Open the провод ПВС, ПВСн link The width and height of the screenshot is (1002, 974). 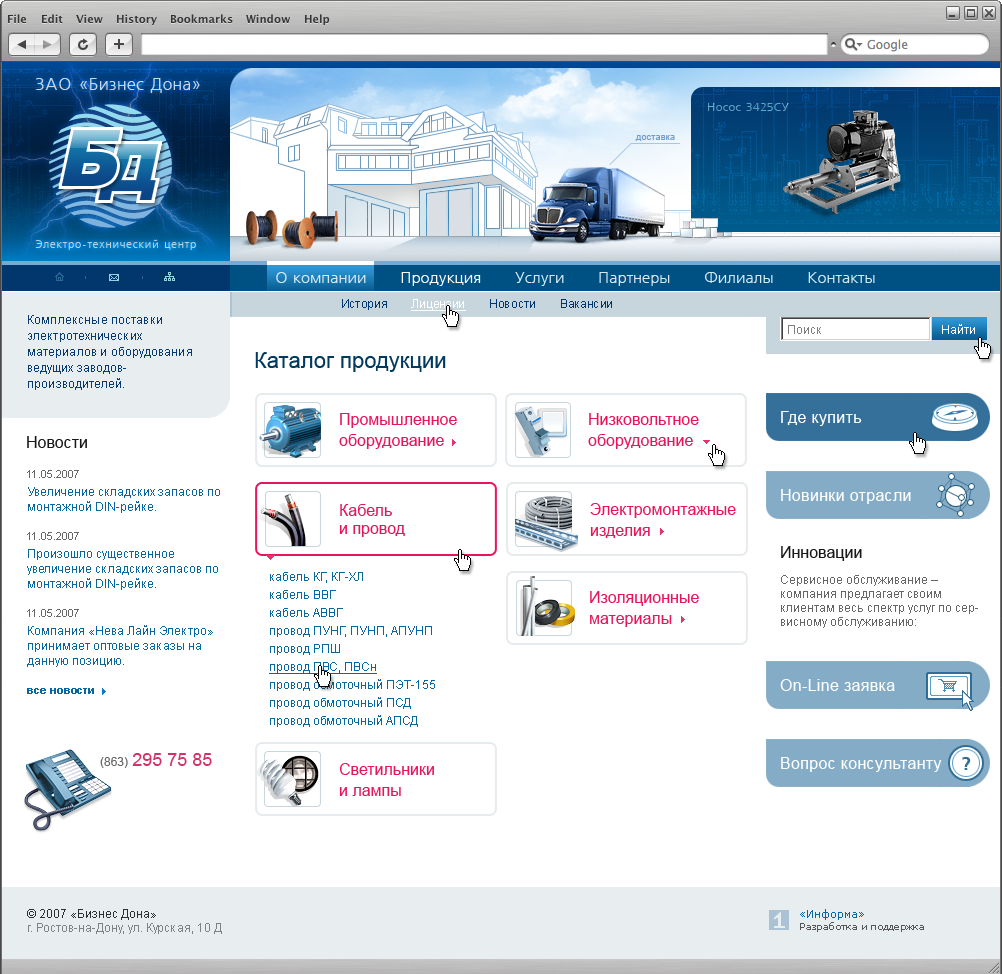[x=323, y=667]
